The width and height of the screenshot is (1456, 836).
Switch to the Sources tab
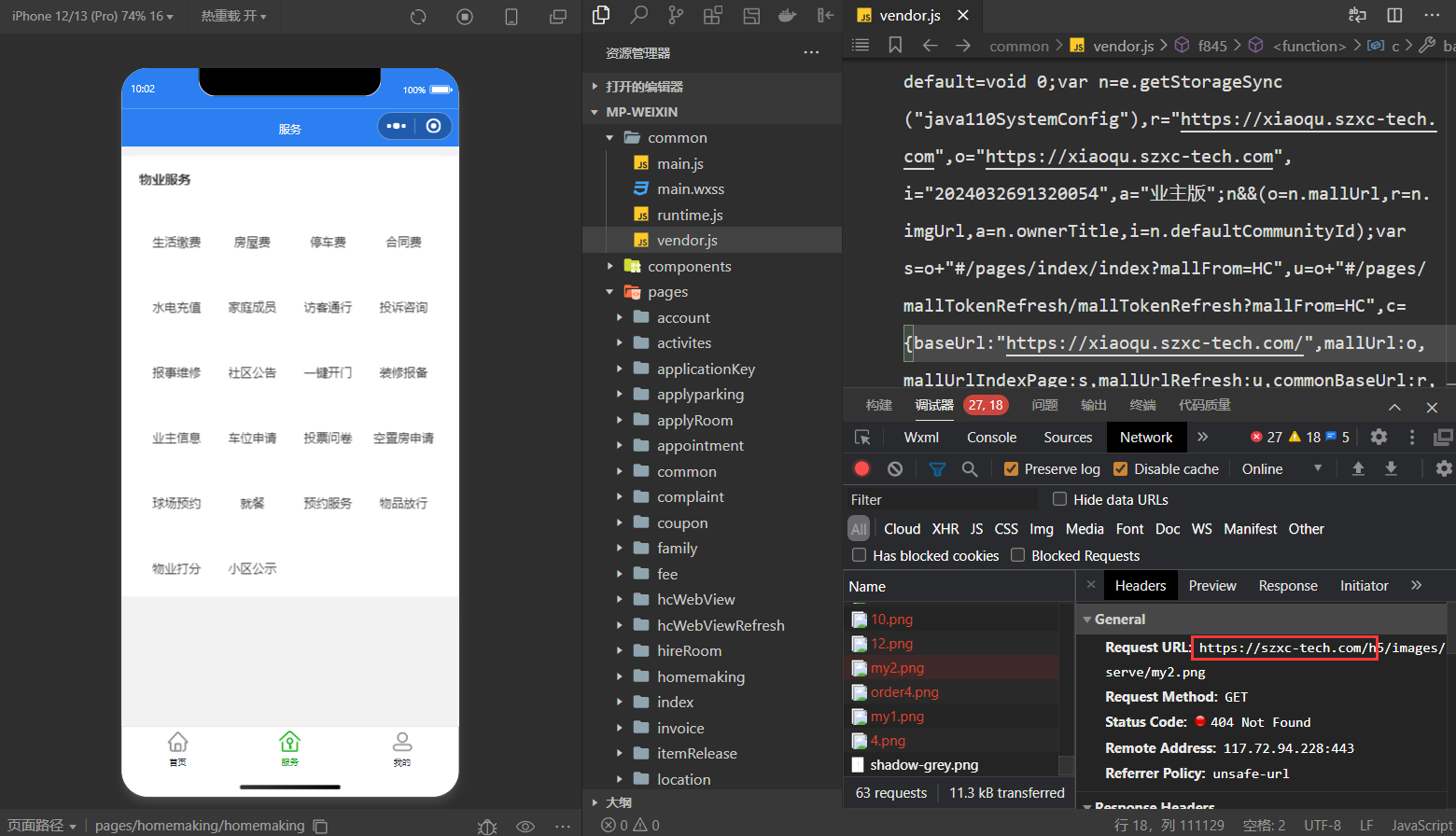pyautogui.click(x=1068, y=437)
